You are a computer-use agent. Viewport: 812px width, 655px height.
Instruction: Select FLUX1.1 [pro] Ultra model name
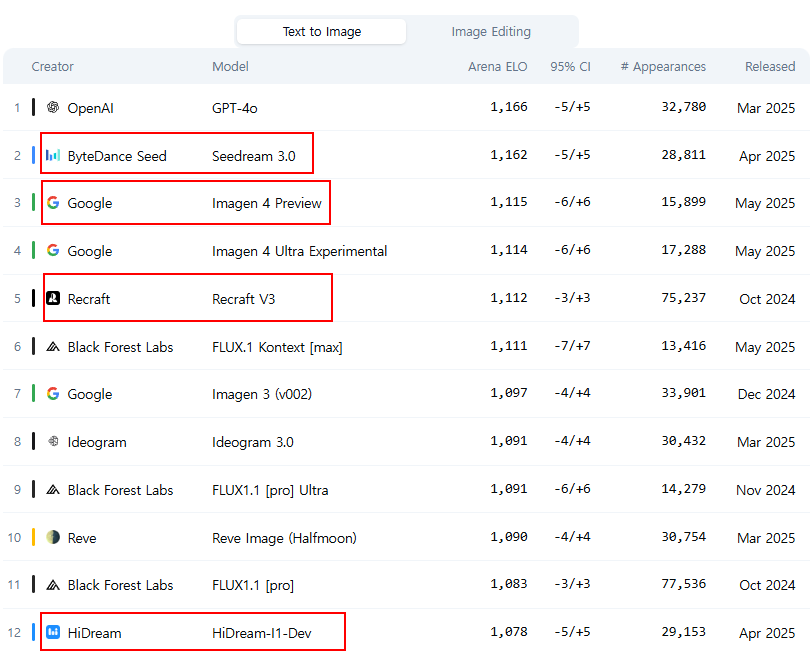pos(270,490)
